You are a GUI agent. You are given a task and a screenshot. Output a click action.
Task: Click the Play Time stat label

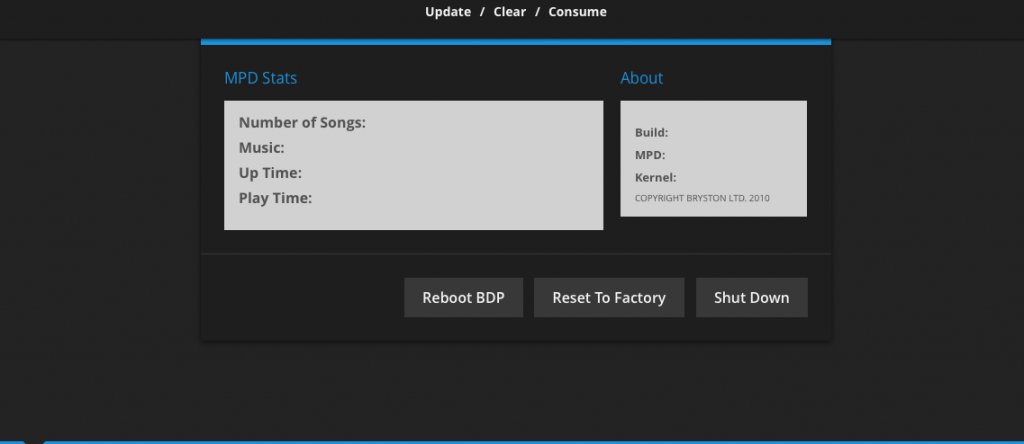point(276,198)
